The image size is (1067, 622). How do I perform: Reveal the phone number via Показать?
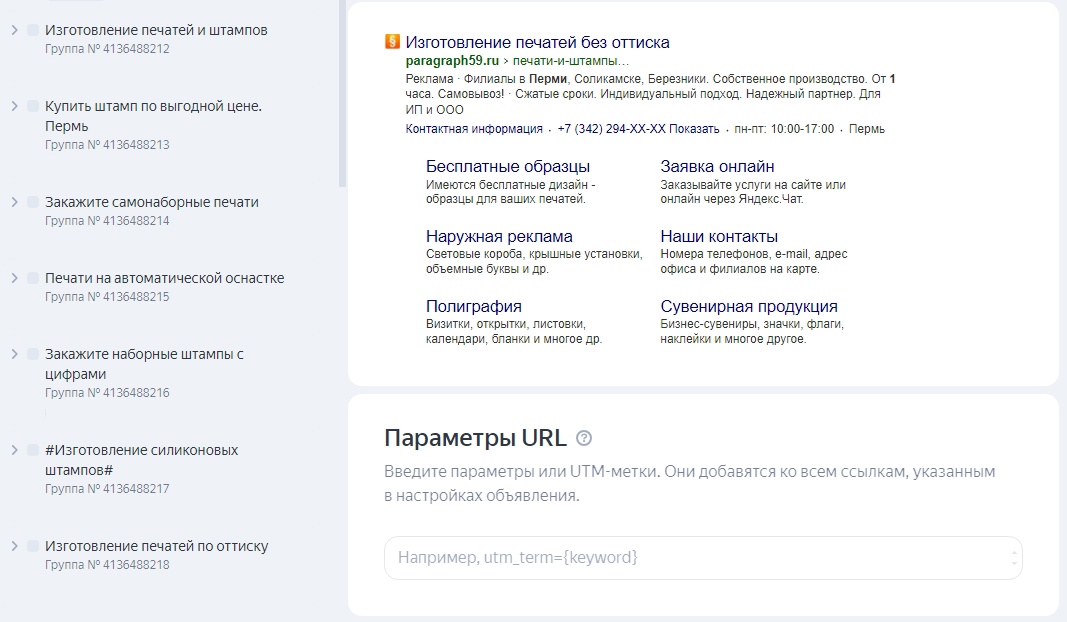(695, 129)
